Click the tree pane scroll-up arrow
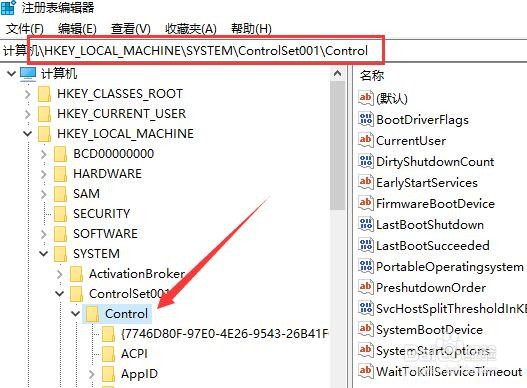527x388 pixels. click(x=337, y=73)
